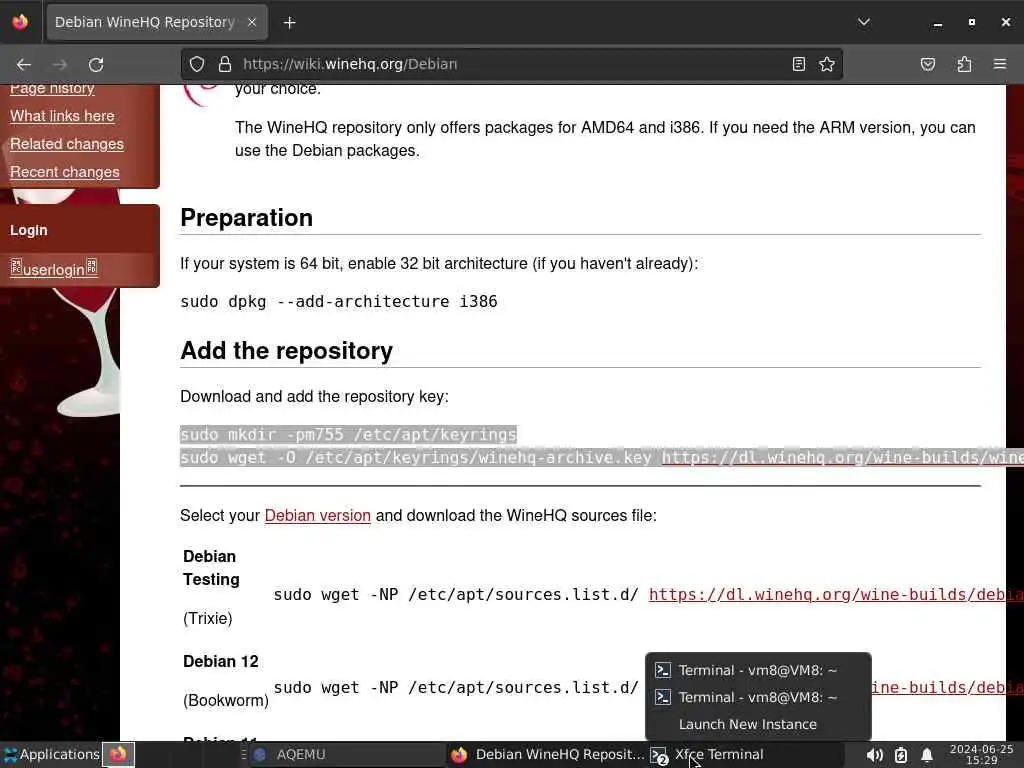Switch to the AQEMU taskbar window
This screenshot has height=768, width=1024.
346,754
